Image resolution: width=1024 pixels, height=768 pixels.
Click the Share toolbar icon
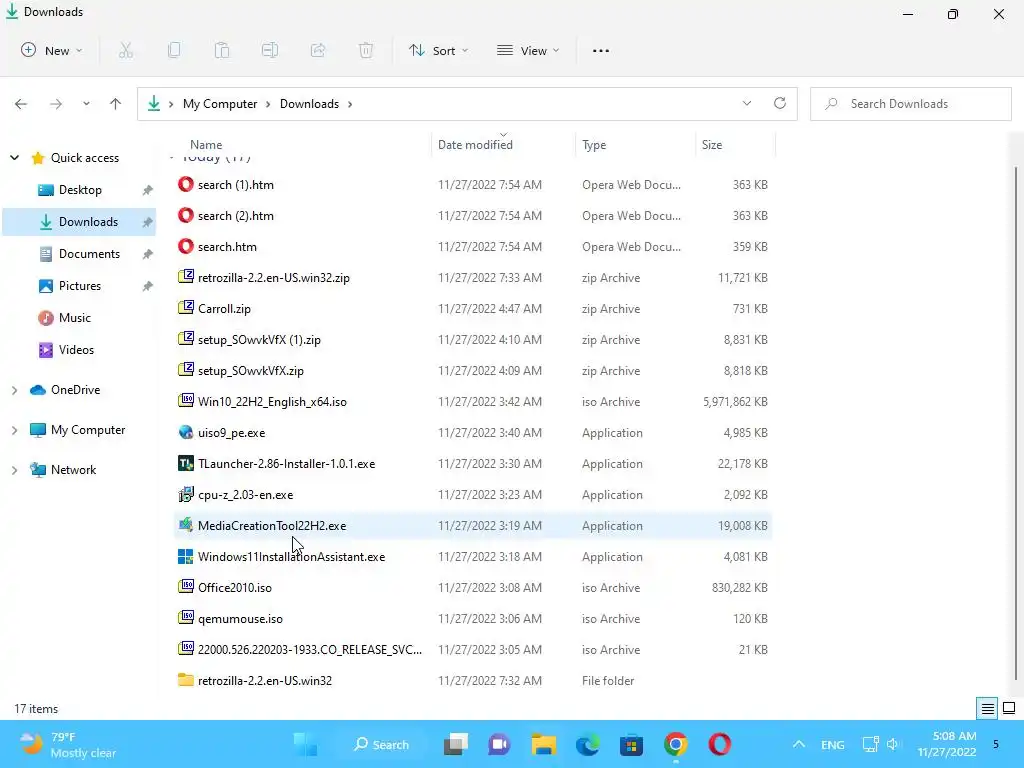(318, 50)
